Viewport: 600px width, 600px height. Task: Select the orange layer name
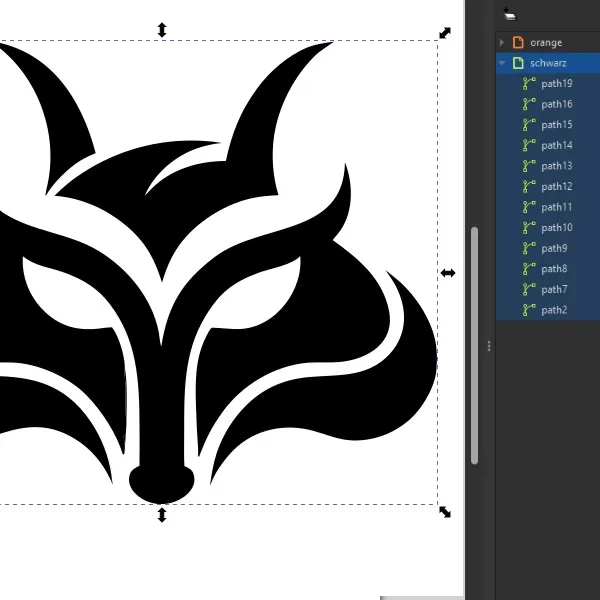[x=546, y=43]
